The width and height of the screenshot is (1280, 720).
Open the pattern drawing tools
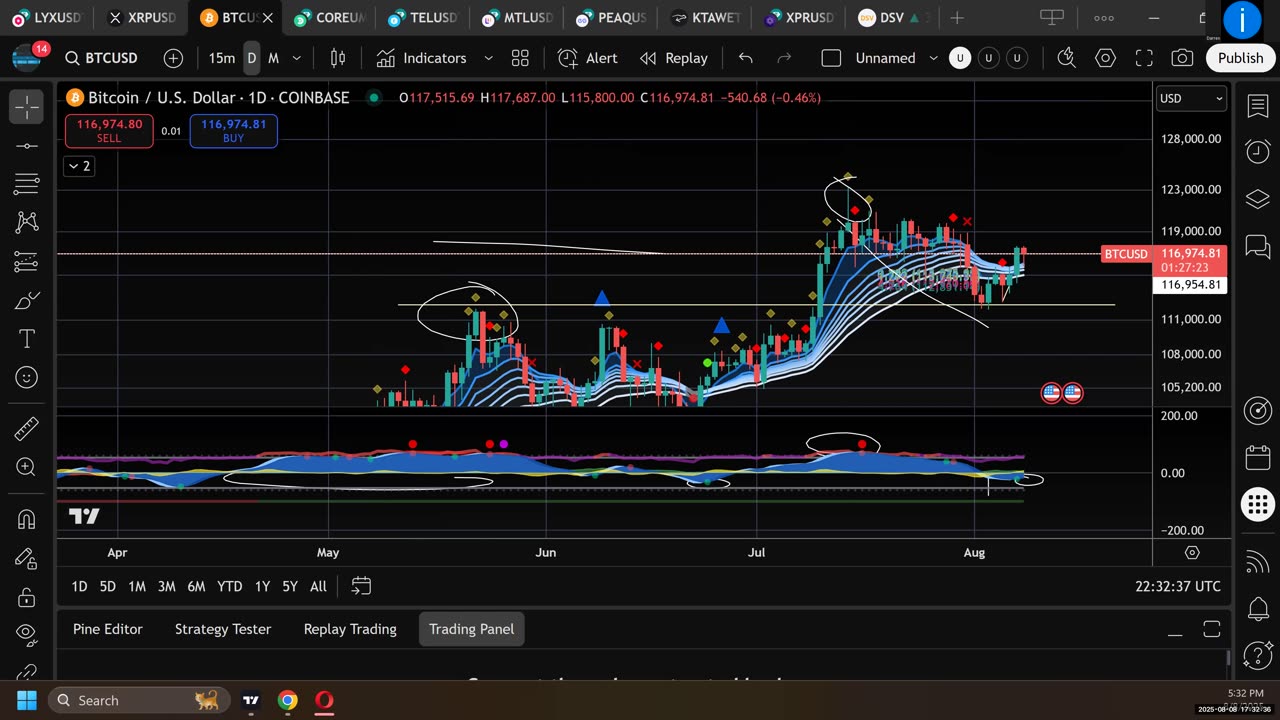pyautogui.click(x=27, y=222)
